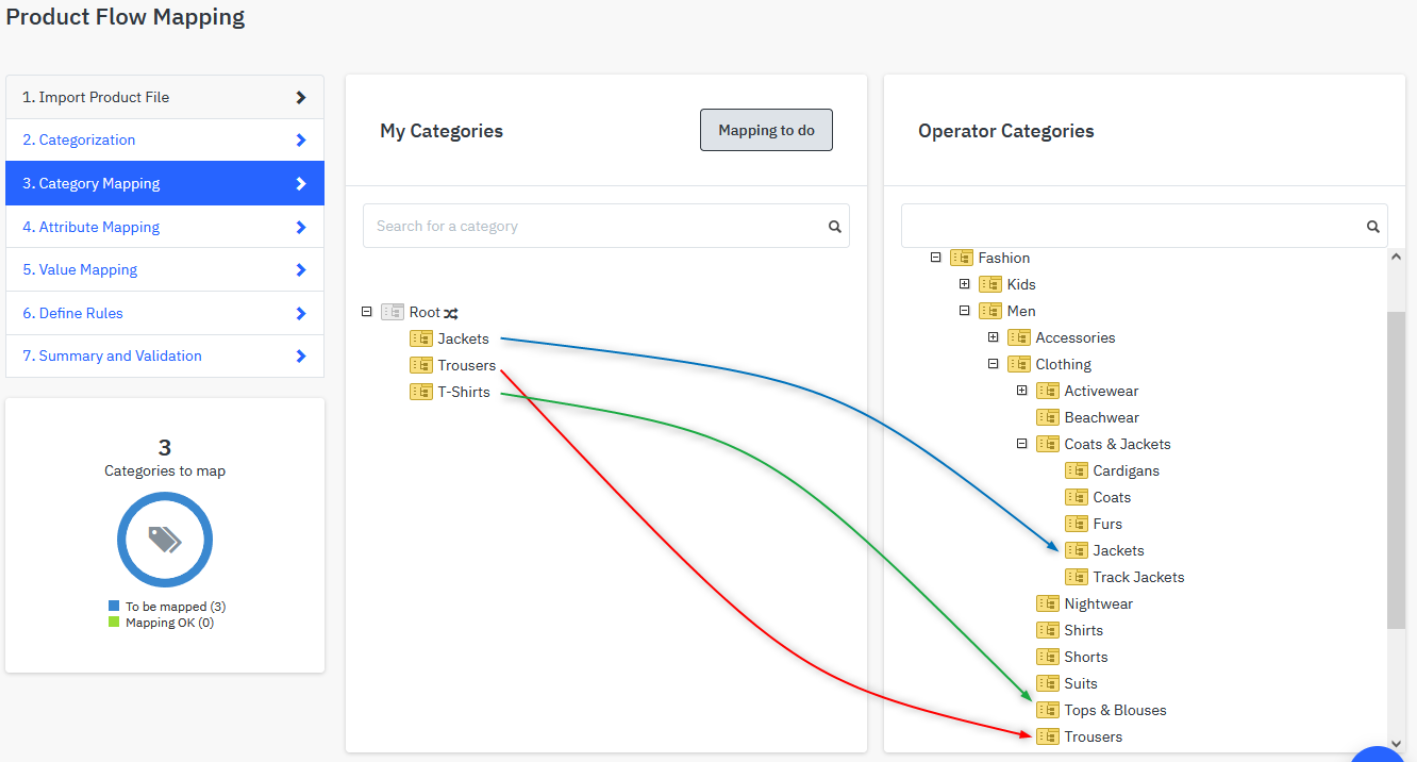Go to step 6 Define Rules
Screen dimensions: 1417x762
[x=165, y=313]
